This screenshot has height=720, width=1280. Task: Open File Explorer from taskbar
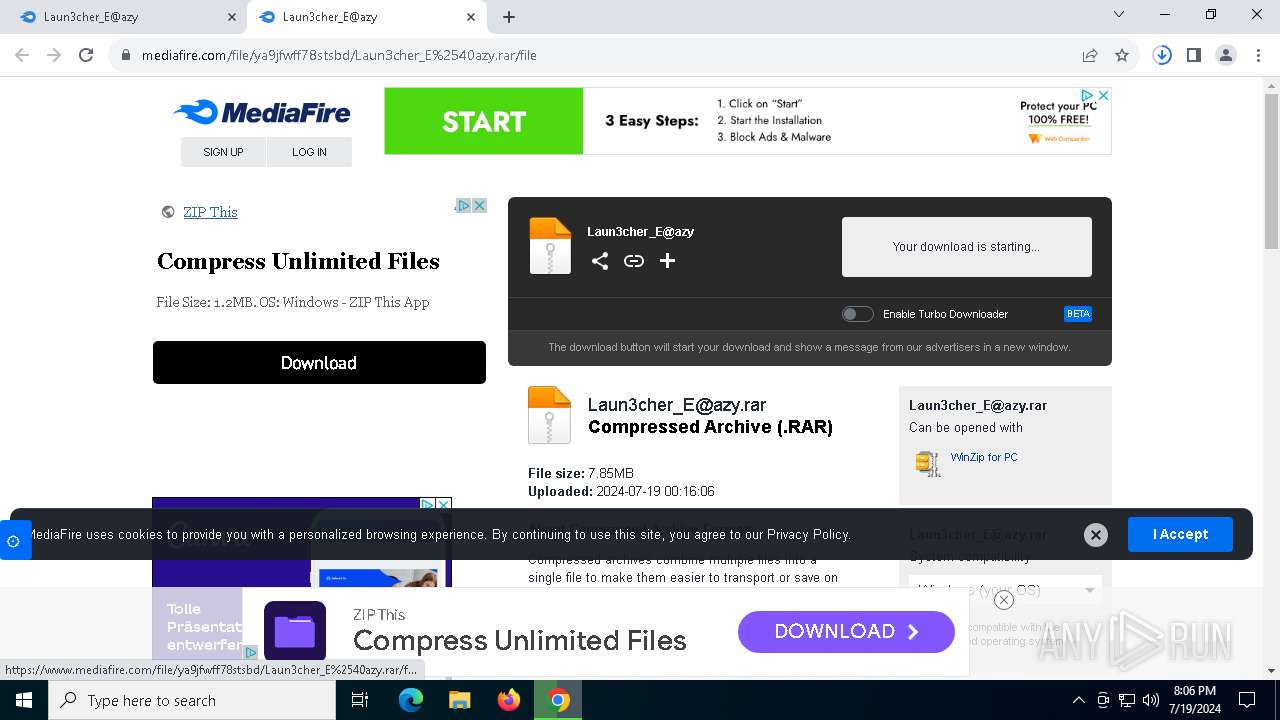pyautogui.click(x=459, y=700)
